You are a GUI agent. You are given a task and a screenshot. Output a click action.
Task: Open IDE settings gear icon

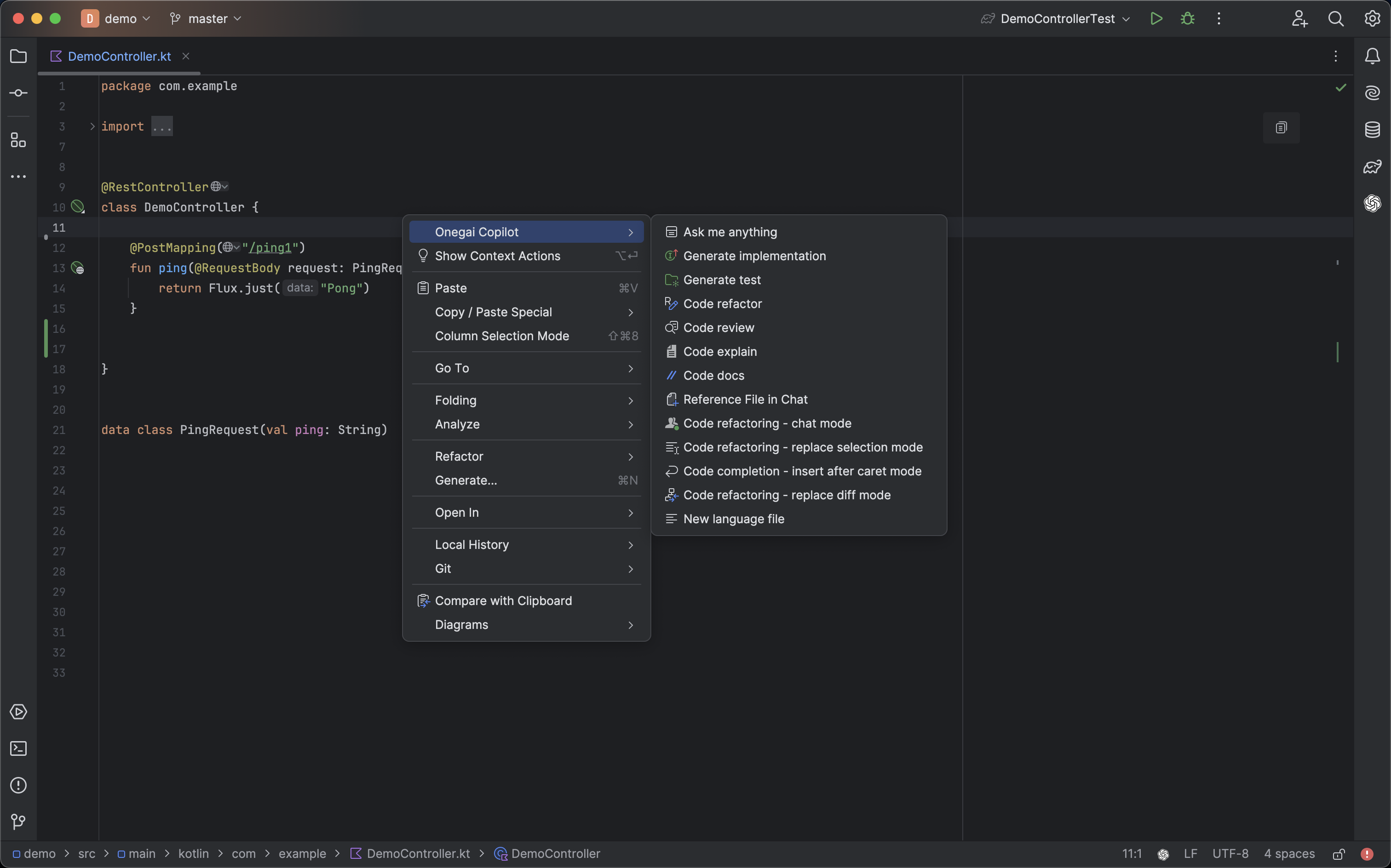point(1373,18)
